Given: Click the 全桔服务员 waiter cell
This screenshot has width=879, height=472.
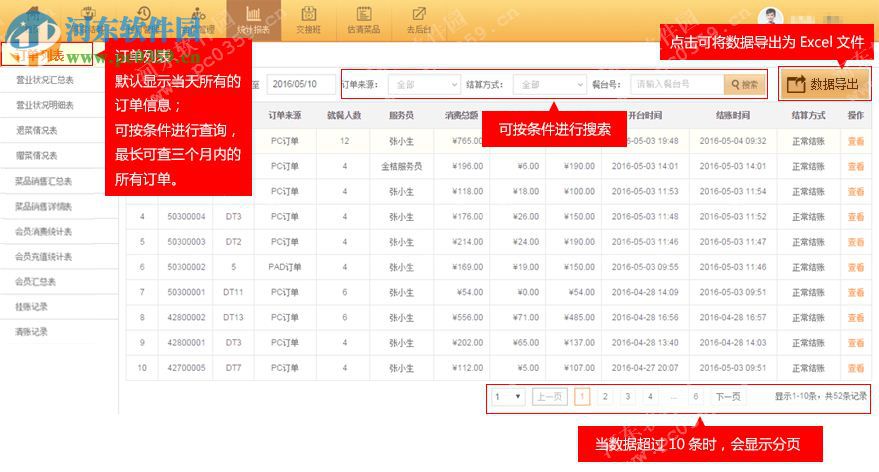Looking at the screenshot, I should click(401, 166).
